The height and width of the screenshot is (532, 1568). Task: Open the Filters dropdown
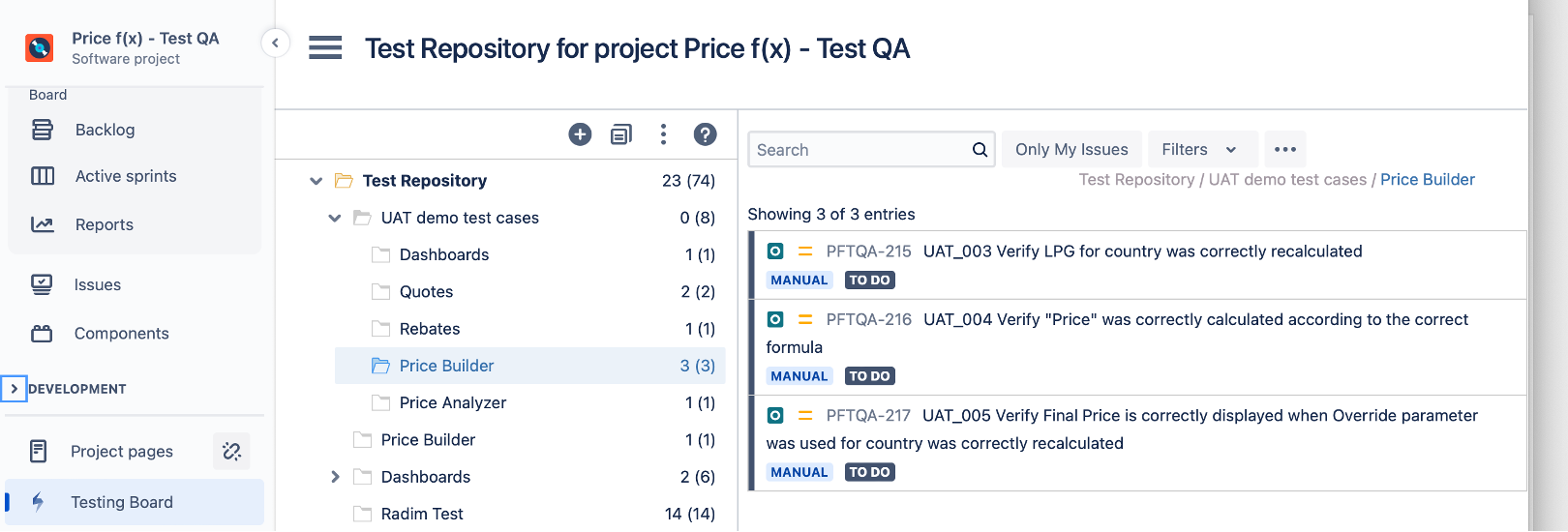click(x=1199, y=149)
